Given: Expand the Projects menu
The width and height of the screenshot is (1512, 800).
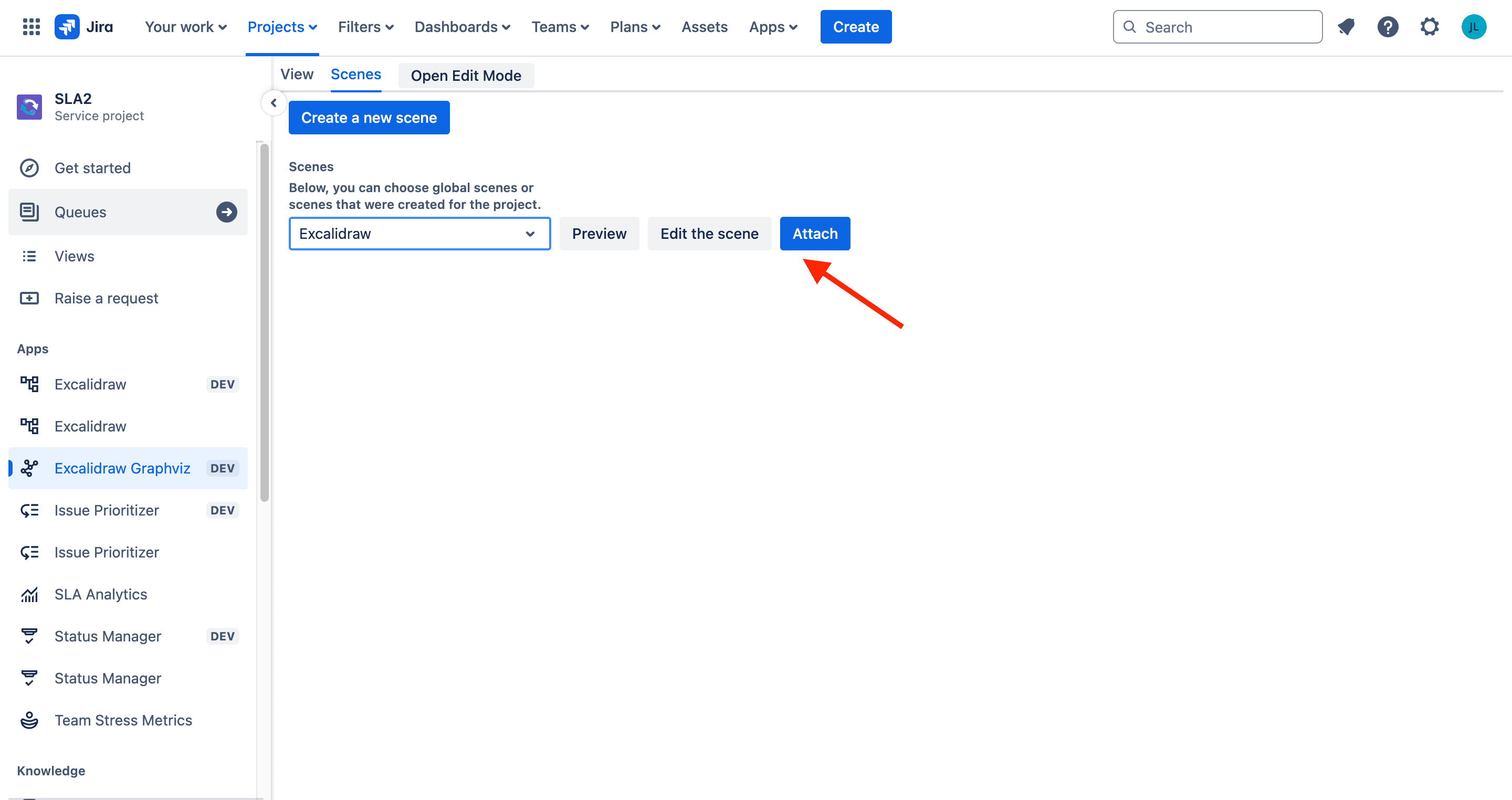Looking at the screenshot, I should [282, 27].
